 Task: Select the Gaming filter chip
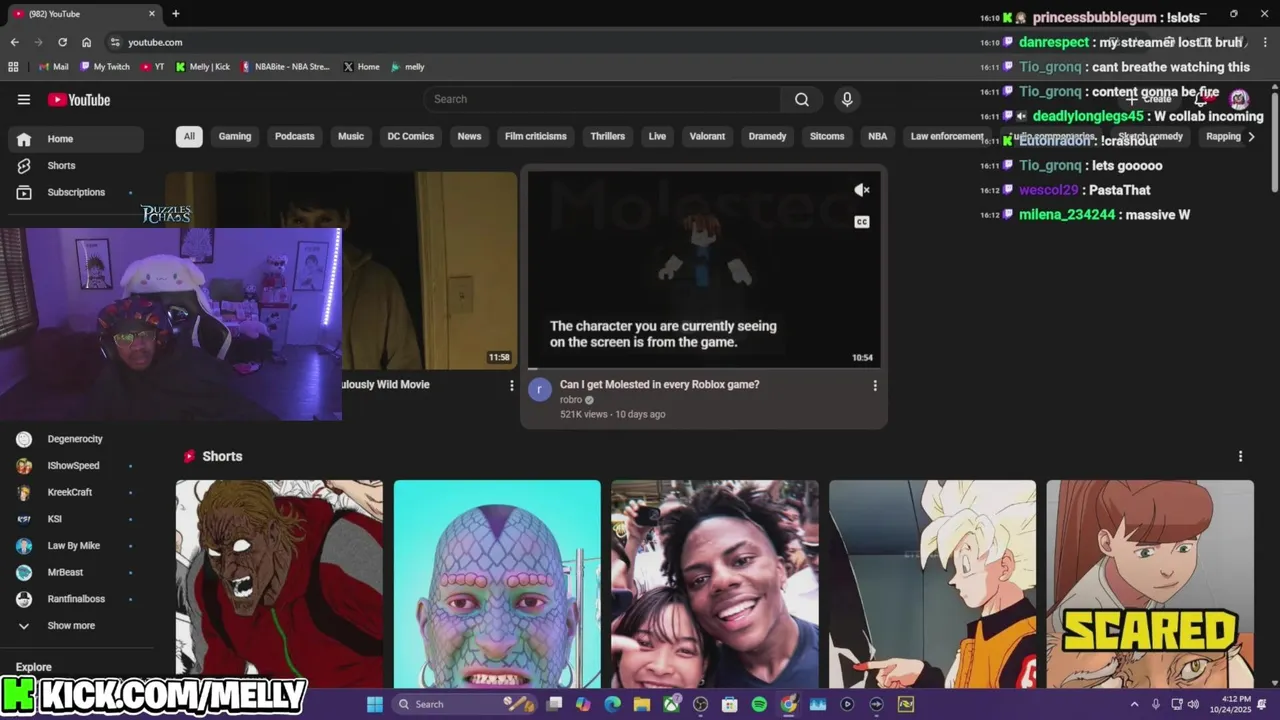pos(235,136)
